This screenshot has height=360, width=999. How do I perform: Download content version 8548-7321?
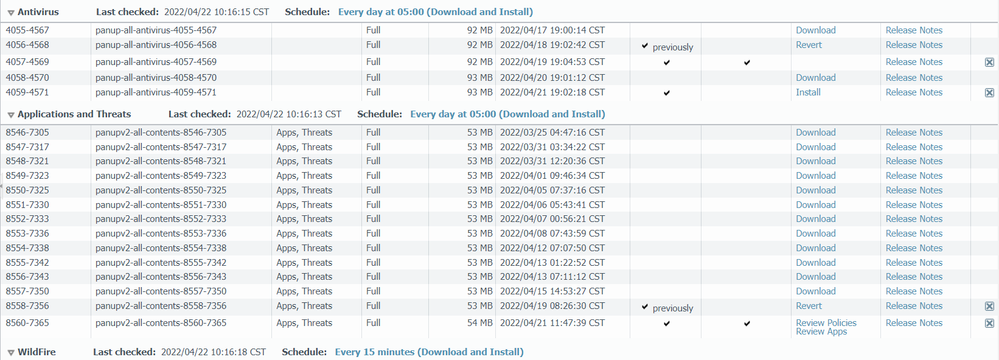click(x=816, y=161)
